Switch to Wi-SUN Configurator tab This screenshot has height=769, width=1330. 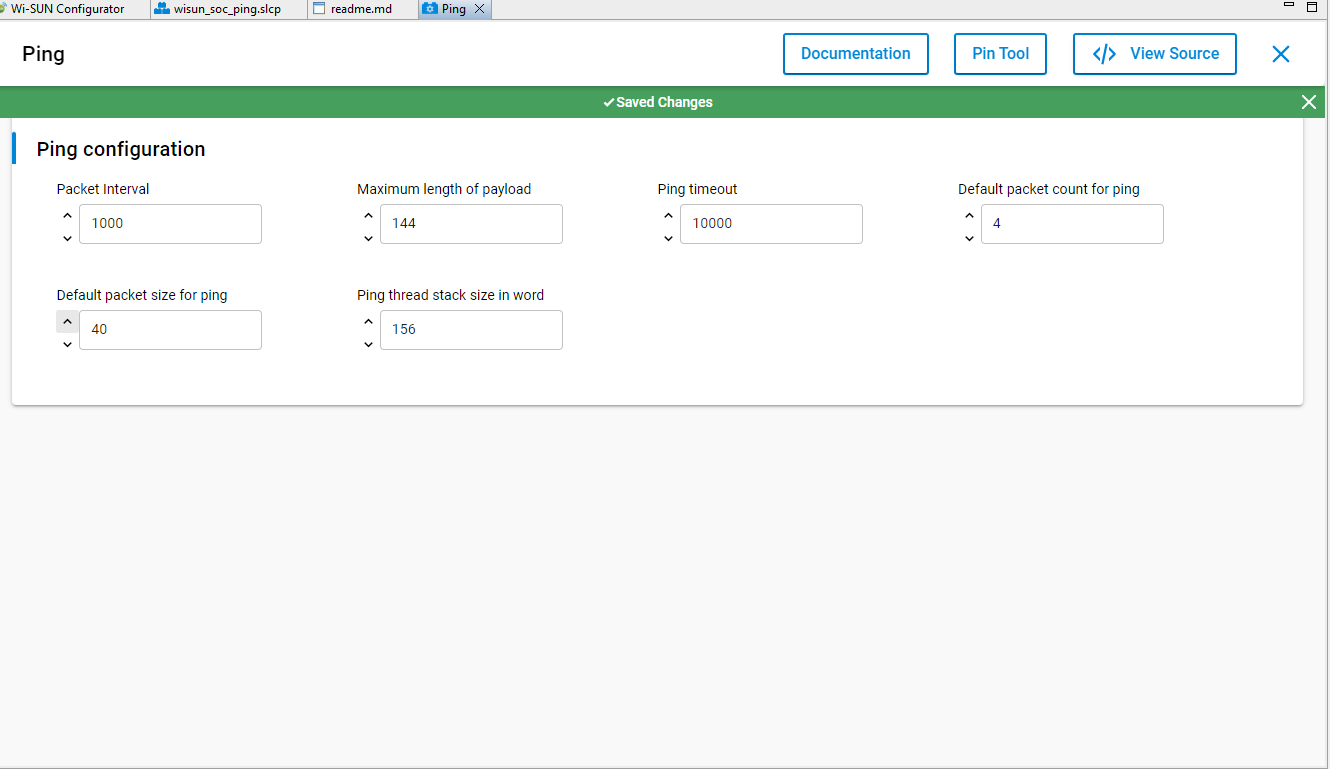point(67,9)
